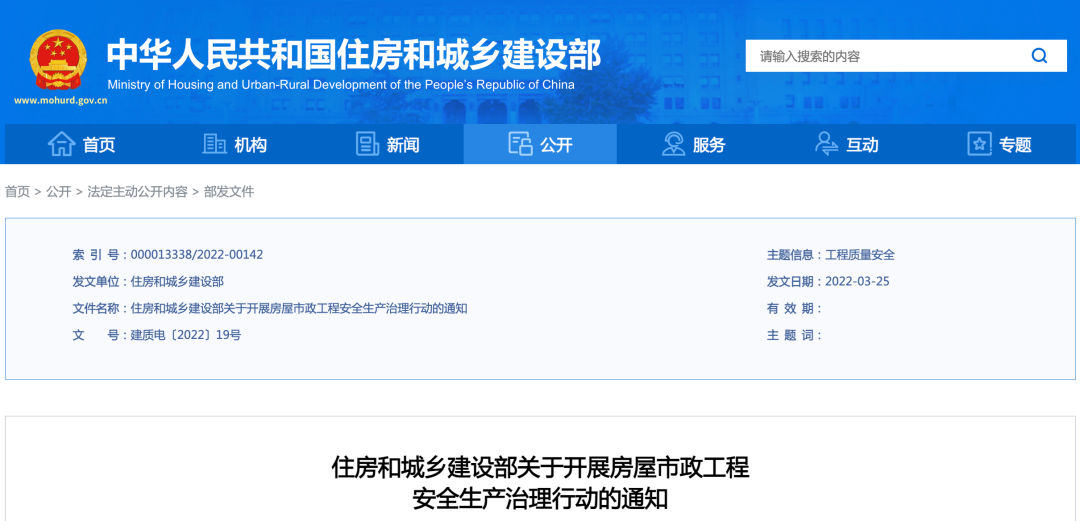Open the 互动 navigation tab

click(846, 144)
